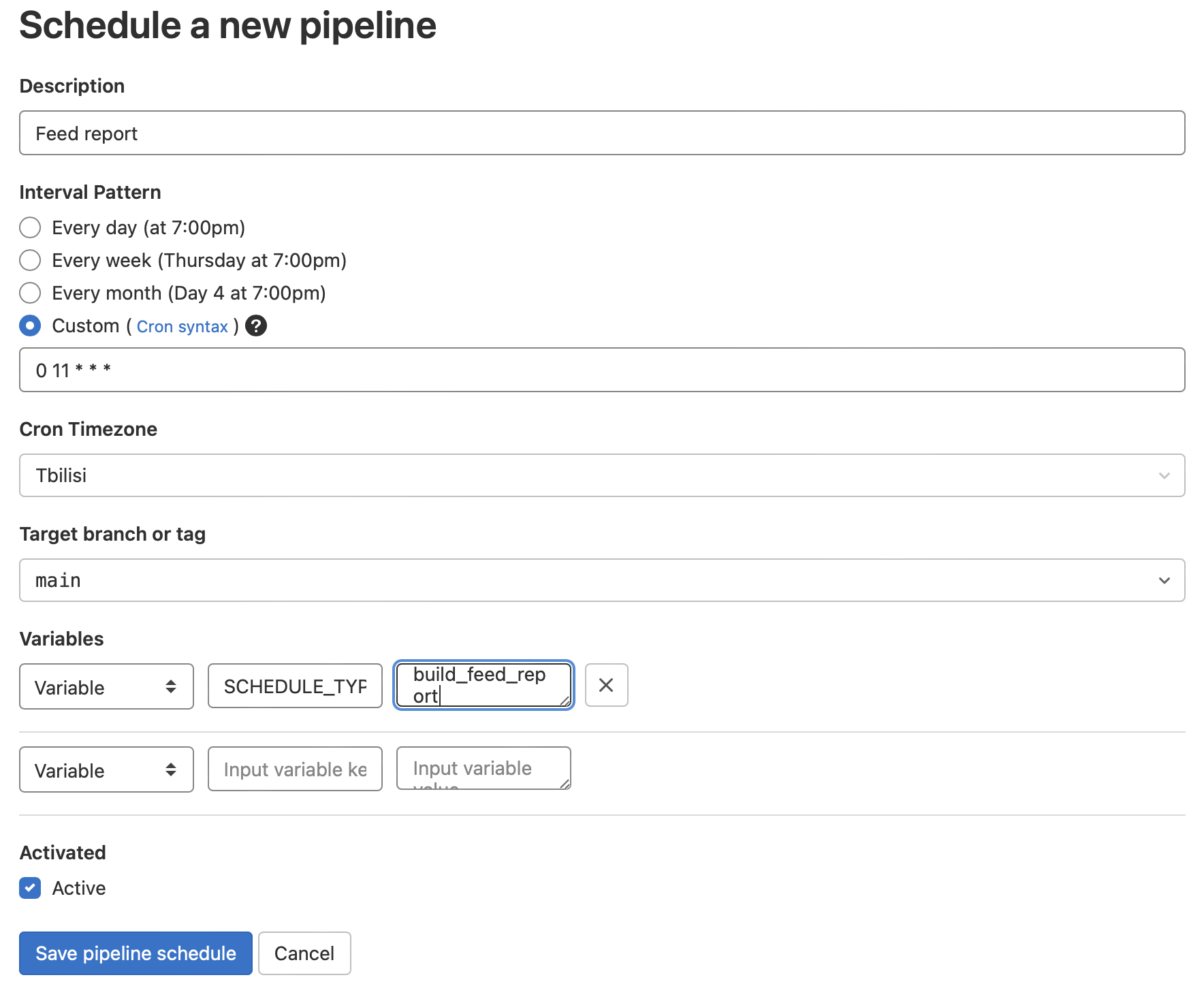The width and height of the screenshot is (1204, 986).
Task: Select the Custom interval radio button
Action: point(30,325)
